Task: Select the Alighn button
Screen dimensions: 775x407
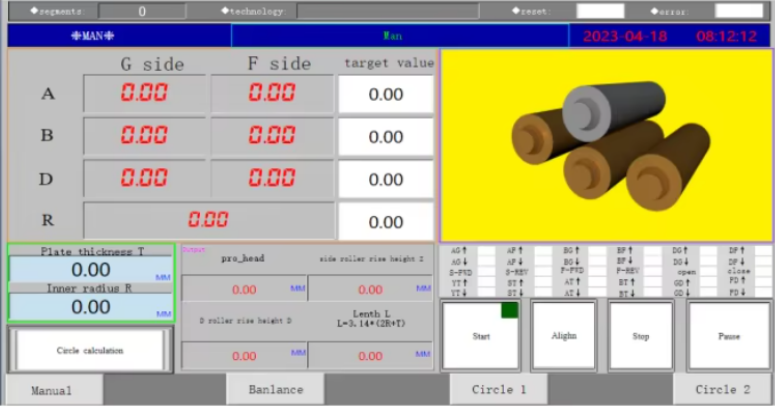Action: pos(563,335)
